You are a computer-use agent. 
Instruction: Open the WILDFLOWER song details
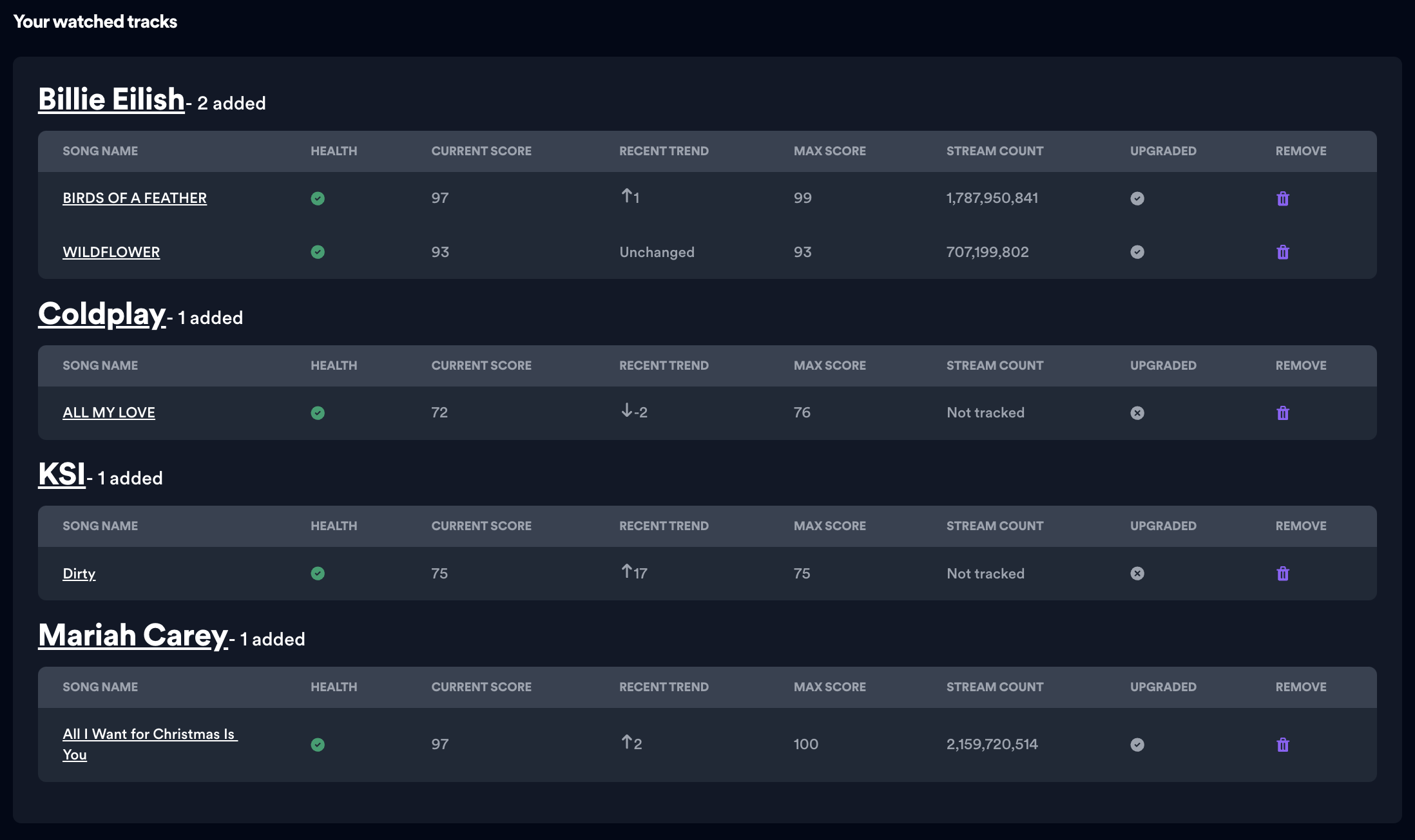coord(111,252)
